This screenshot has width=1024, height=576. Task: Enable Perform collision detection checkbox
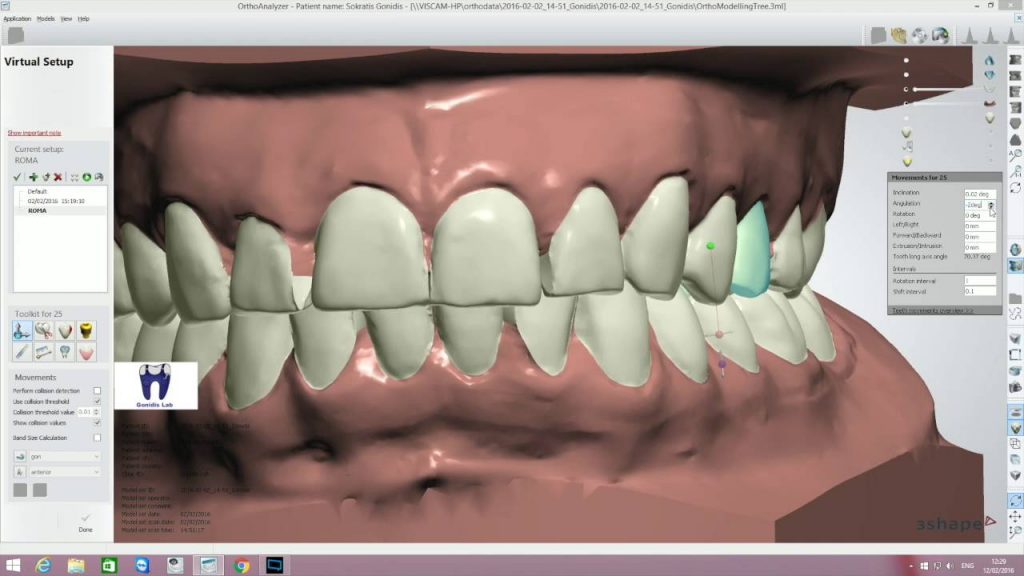tap(97, 390)
